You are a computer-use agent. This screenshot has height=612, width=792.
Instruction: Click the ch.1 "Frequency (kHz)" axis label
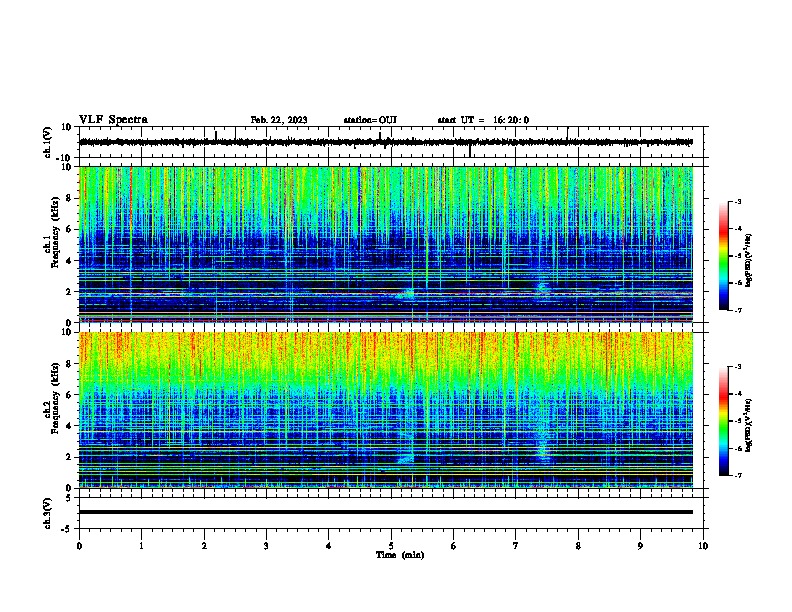[x=55, y=233]
